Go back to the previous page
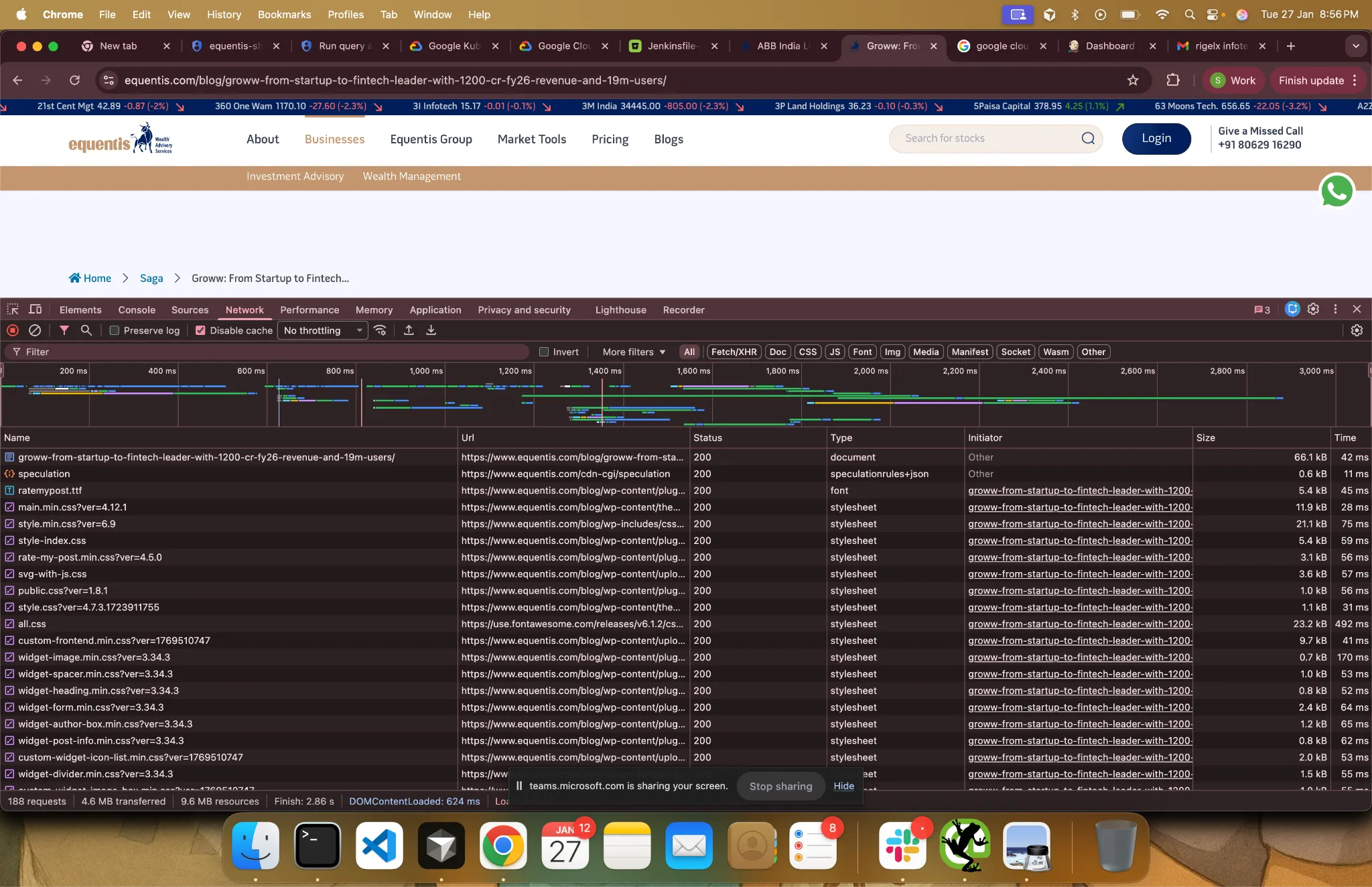Viewport: 1372px width, 887px height. 18,80
